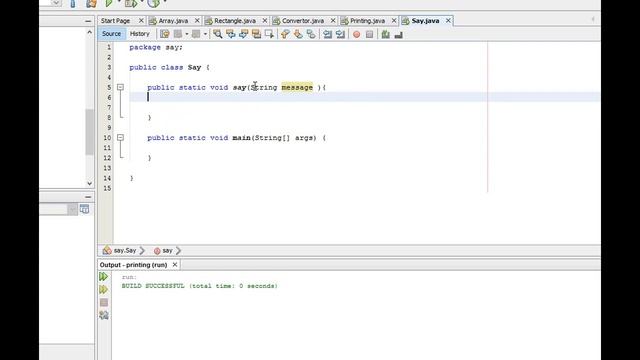
Task: Open combo box in lower-left panel
Action: 72,209
